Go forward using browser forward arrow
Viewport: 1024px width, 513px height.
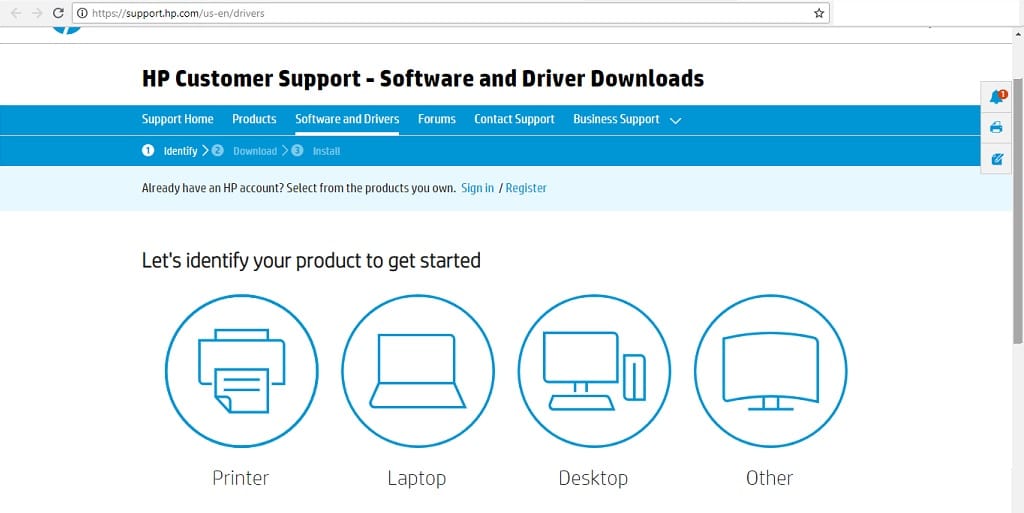[37, 13]
